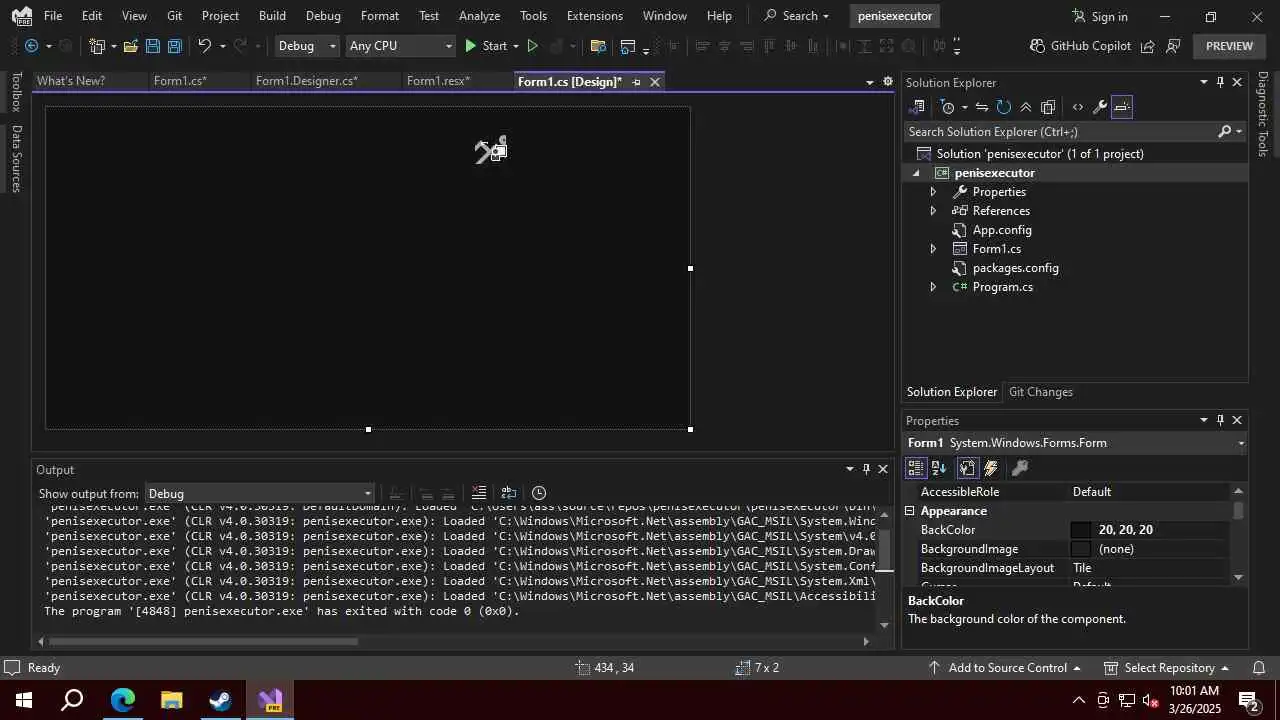This screenshot has height=720, width=1280.
Task: Open Microsoft Edge from the taskbar
Action: (x=122, y=700)
